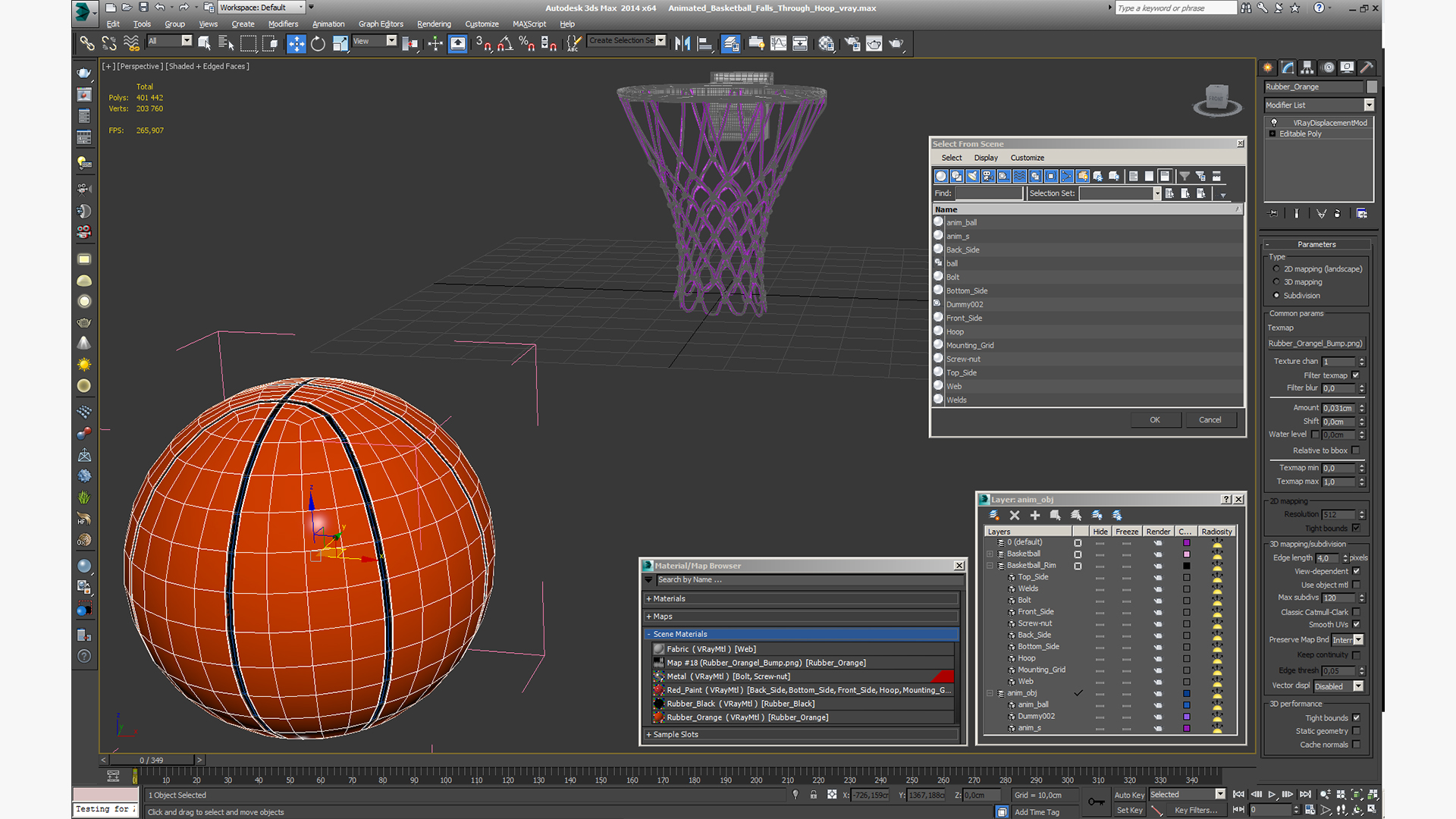1456x819 pixels.
Task: Open the Curve Editor from toolbar
Action: (779, 43)
